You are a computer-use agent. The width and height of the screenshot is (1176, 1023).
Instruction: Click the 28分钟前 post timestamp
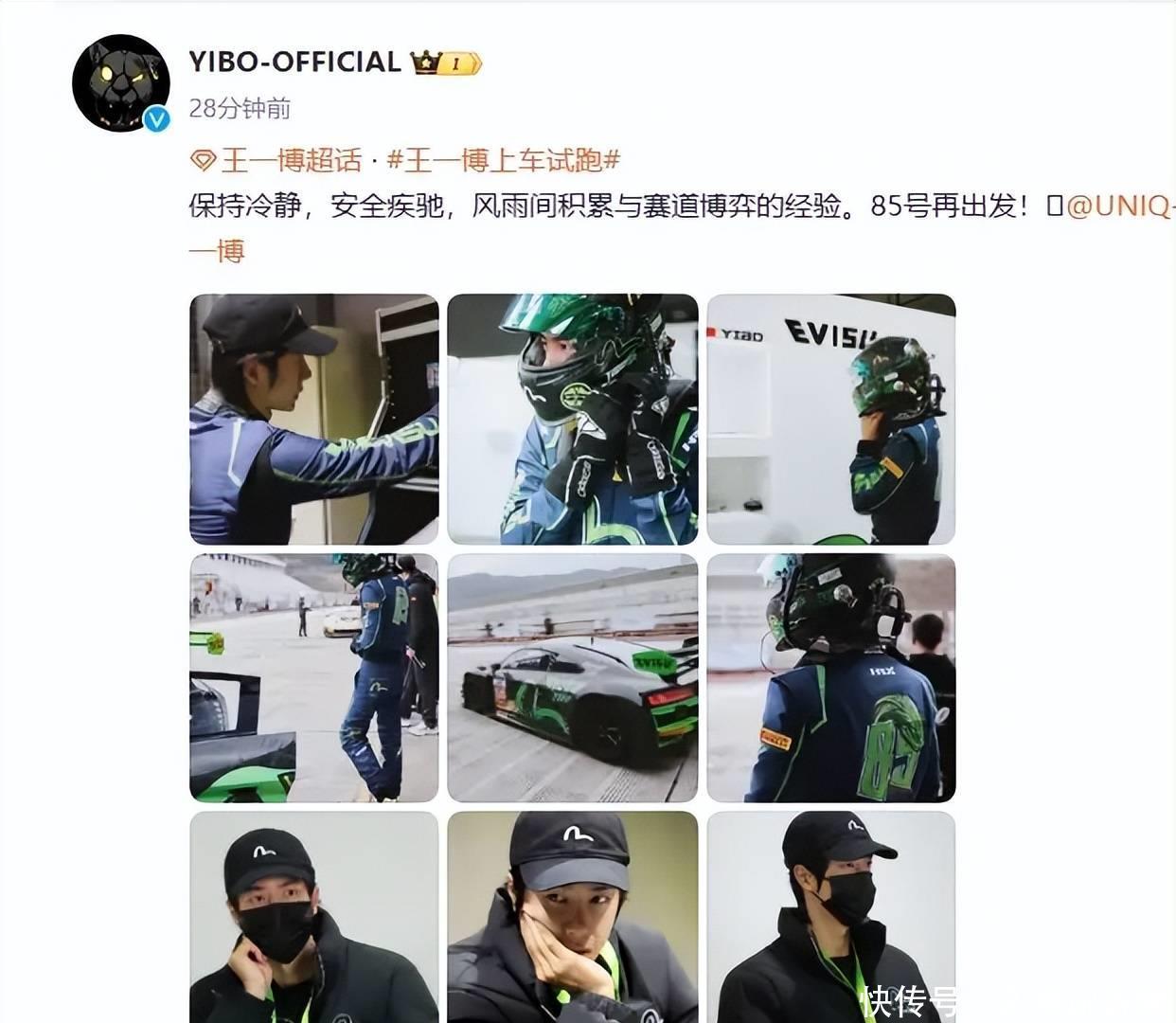(x=240, y=109)
